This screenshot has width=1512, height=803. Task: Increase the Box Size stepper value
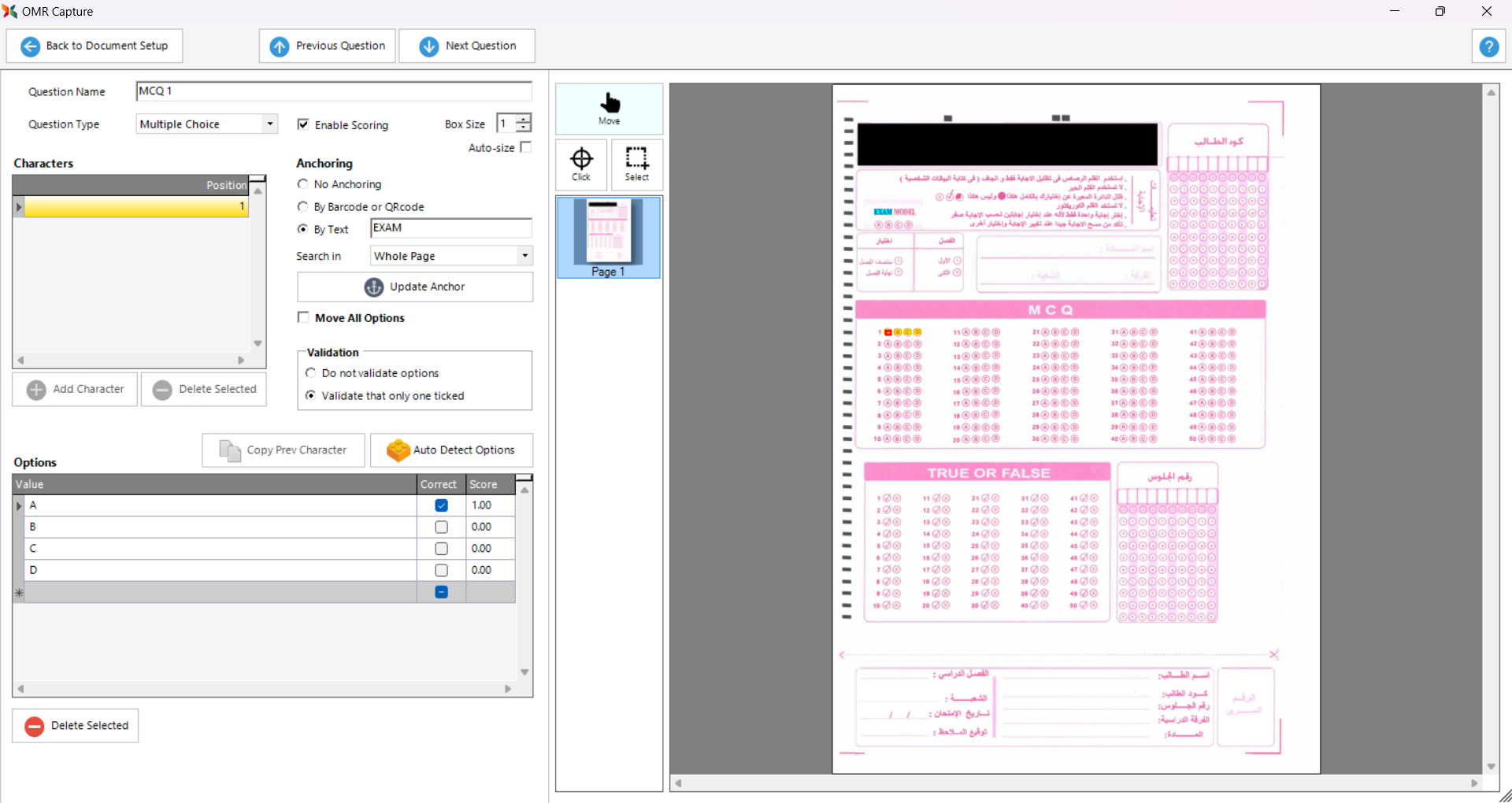(524, 119)
